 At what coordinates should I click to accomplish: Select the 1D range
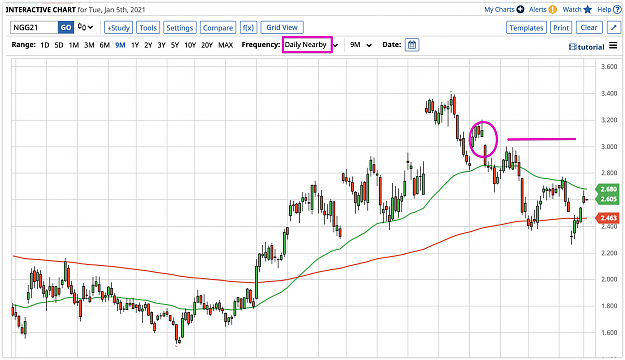point(45,45)
